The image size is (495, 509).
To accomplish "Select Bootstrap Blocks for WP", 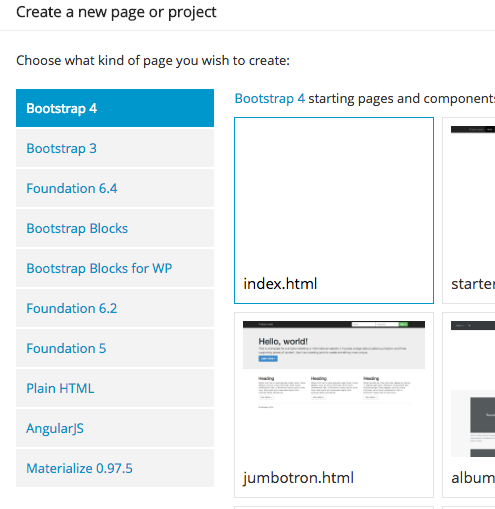I will point(115,268).
